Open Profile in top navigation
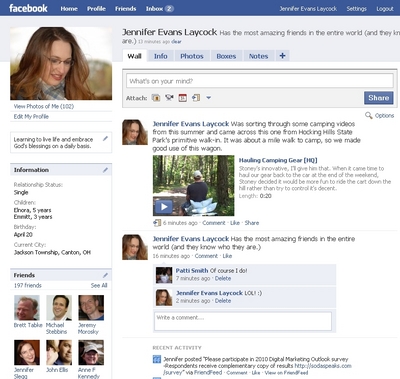 pos(96,9)
